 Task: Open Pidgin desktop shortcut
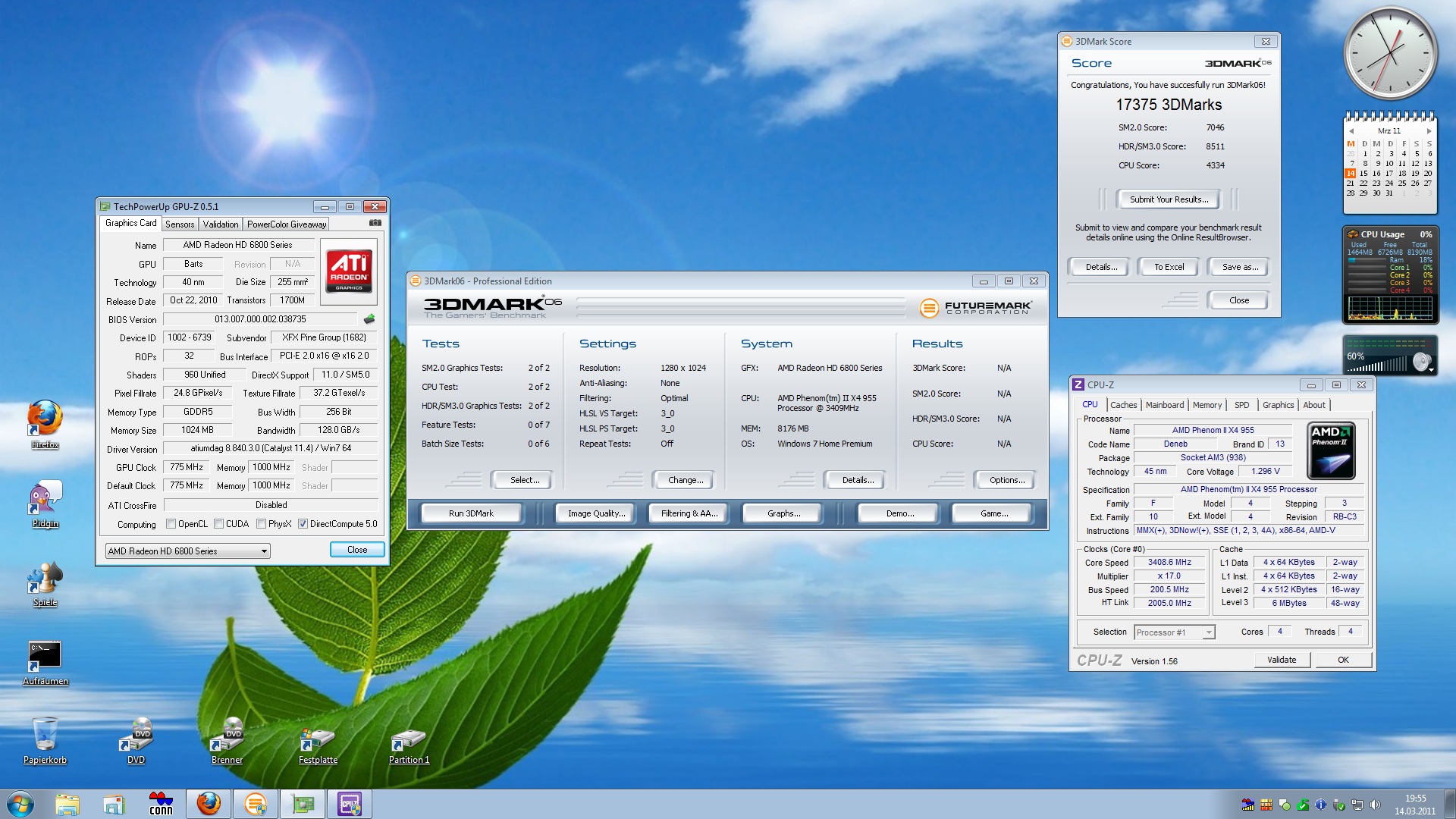(x=45, y=504)
